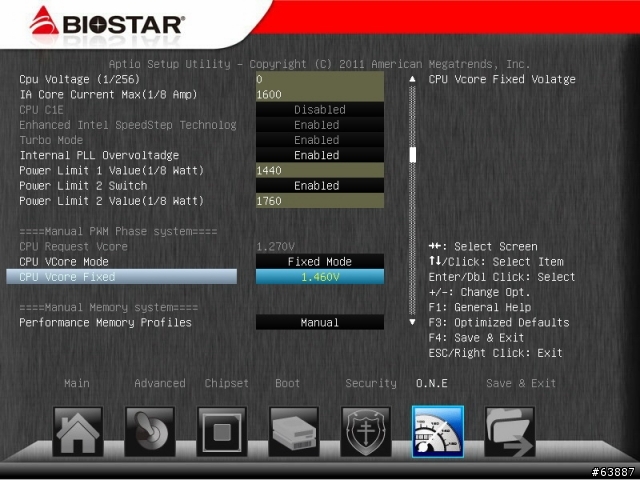
Task: Switch to the Security tab label
Action: tap(371, 383)
